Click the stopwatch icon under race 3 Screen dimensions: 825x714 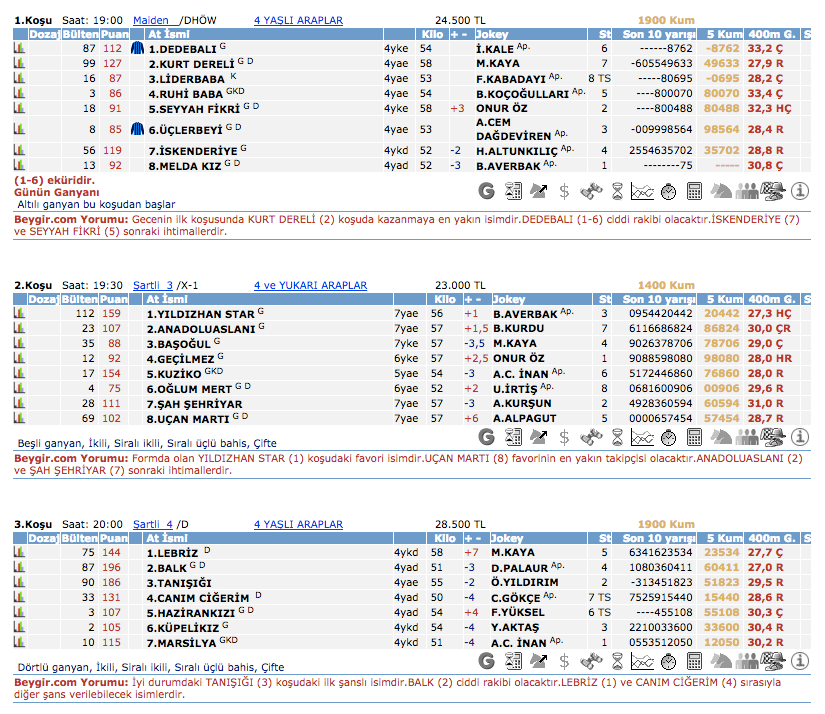coord(670,660)
